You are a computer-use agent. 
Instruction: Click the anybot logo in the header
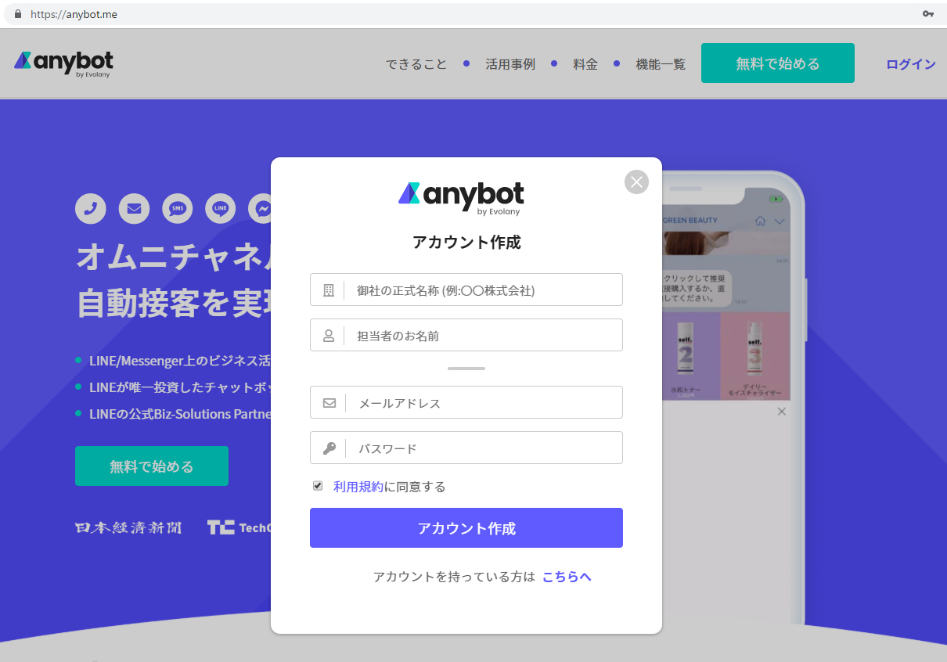coord(63,64)
